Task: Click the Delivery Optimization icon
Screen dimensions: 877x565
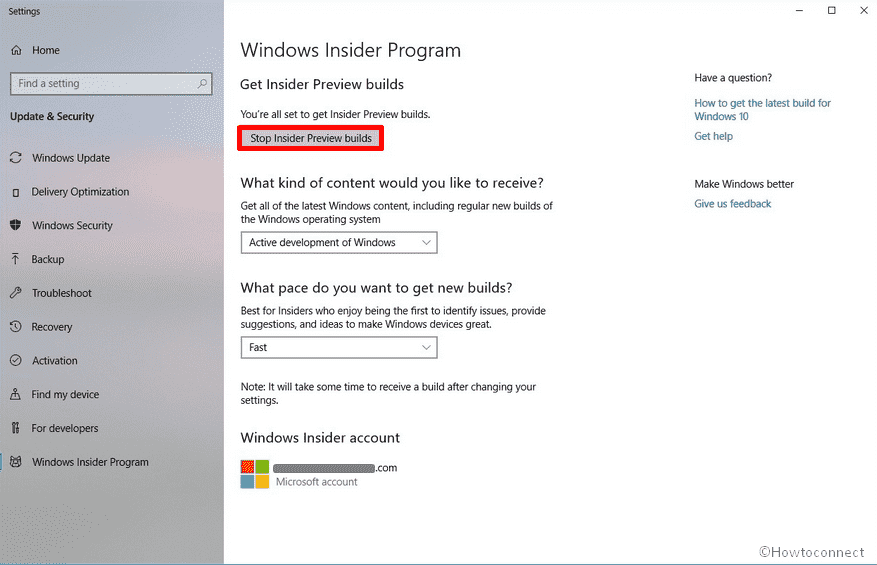Action: coord(16,192)
